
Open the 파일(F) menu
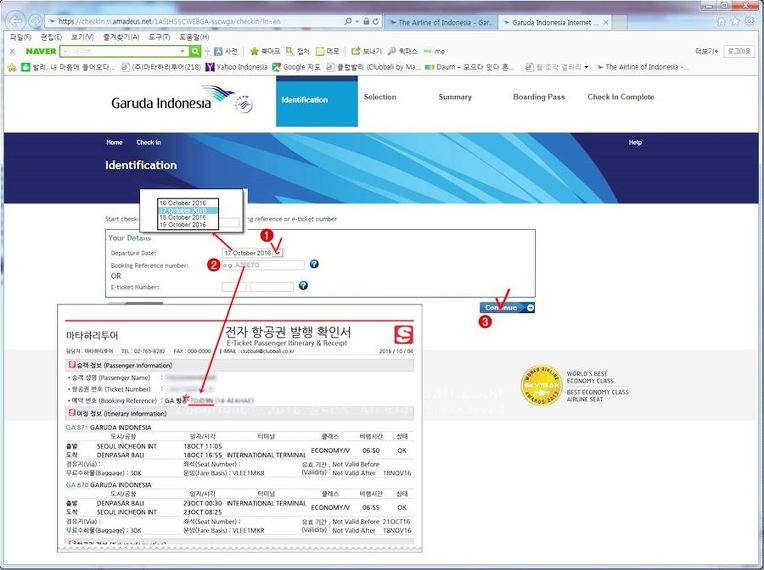click(x=20, y=37)
